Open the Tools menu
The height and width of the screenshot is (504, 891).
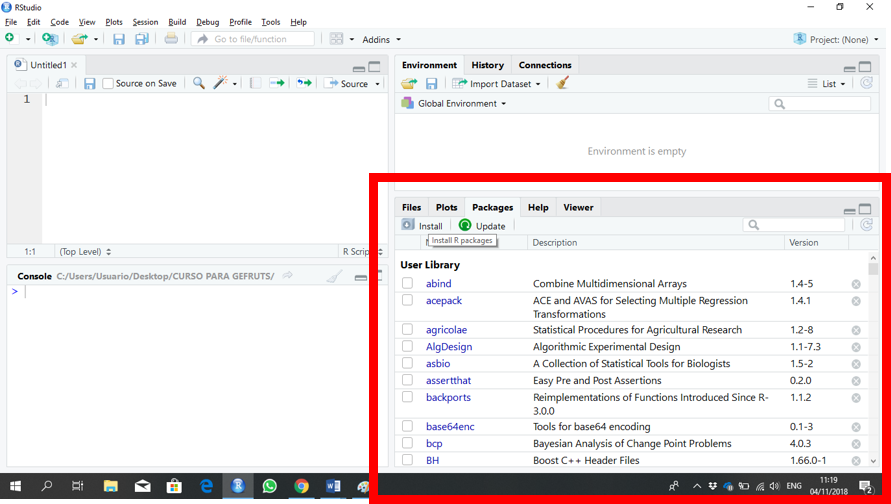click(x=270, y=22)
